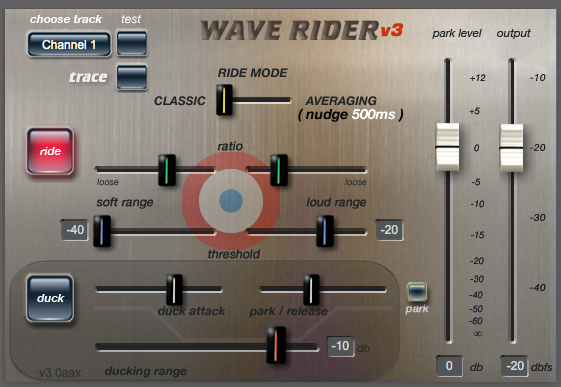This screenshot has width=561, height=387.
Task: Click the -30 output scale mark
Action: tap(537, 217)
